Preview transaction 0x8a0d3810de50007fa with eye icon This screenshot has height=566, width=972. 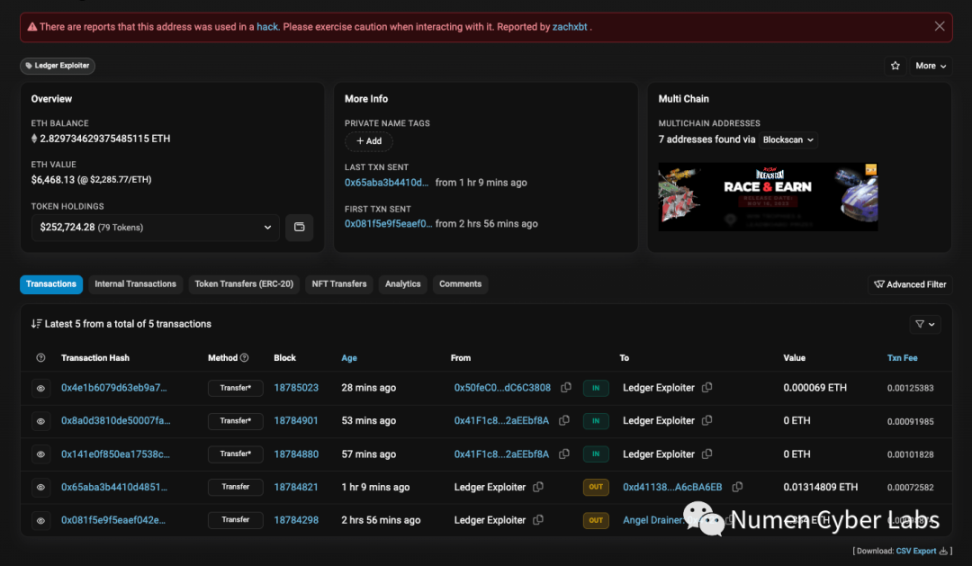[x=41, y=421]
